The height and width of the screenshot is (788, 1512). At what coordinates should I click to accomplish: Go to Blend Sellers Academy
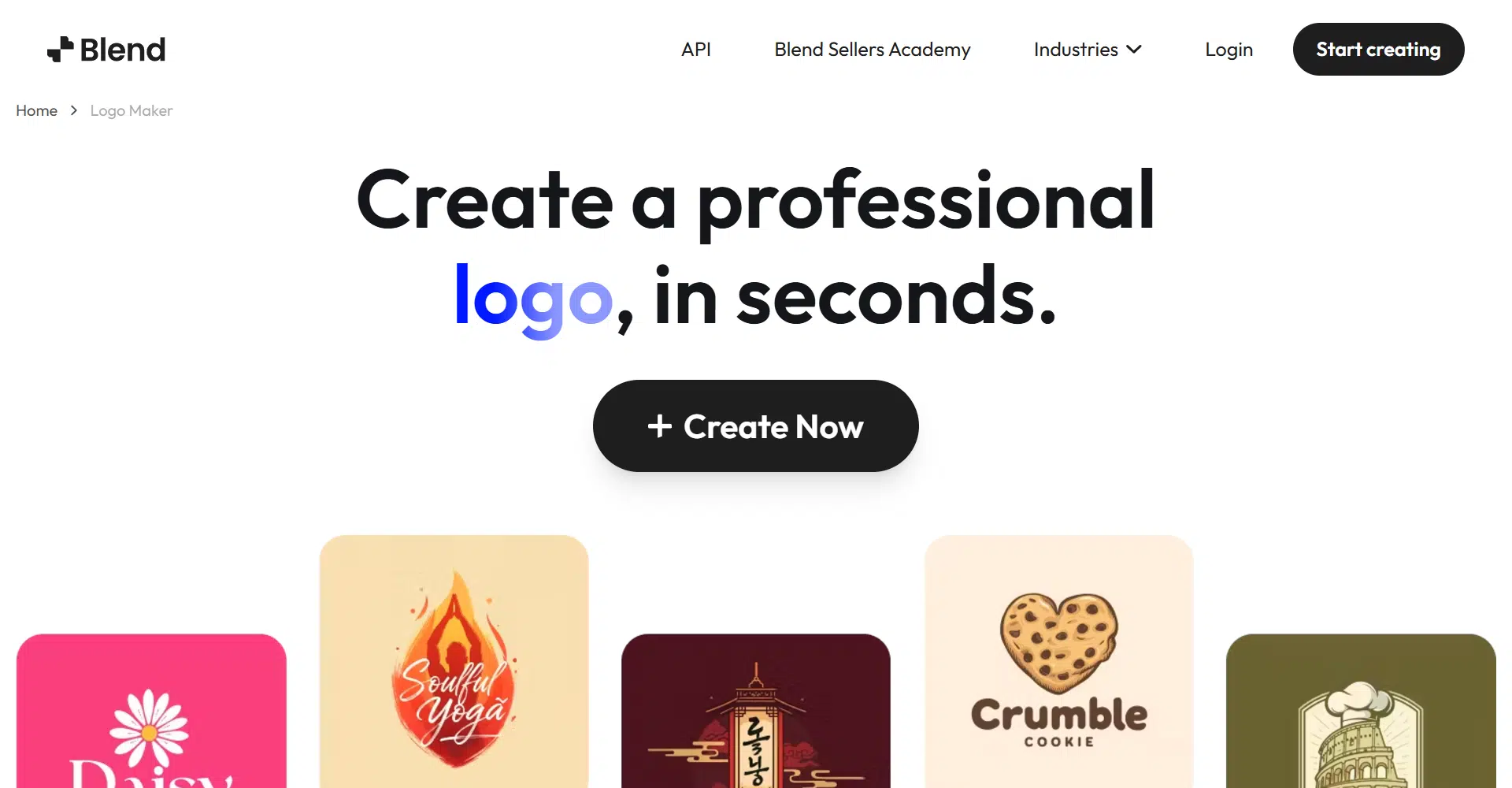point(873,49)
